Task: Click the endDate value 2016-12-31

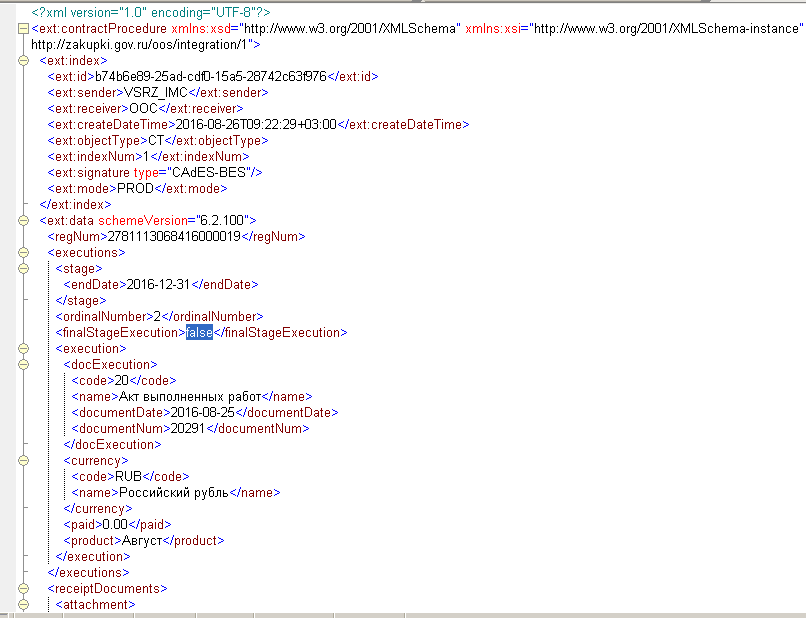Action: tap(158, 284)
